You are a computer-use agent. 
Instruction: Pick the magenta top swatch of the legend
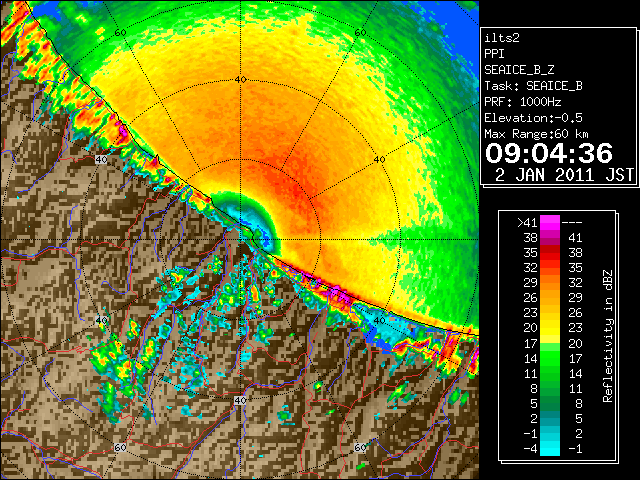(550, 222)
